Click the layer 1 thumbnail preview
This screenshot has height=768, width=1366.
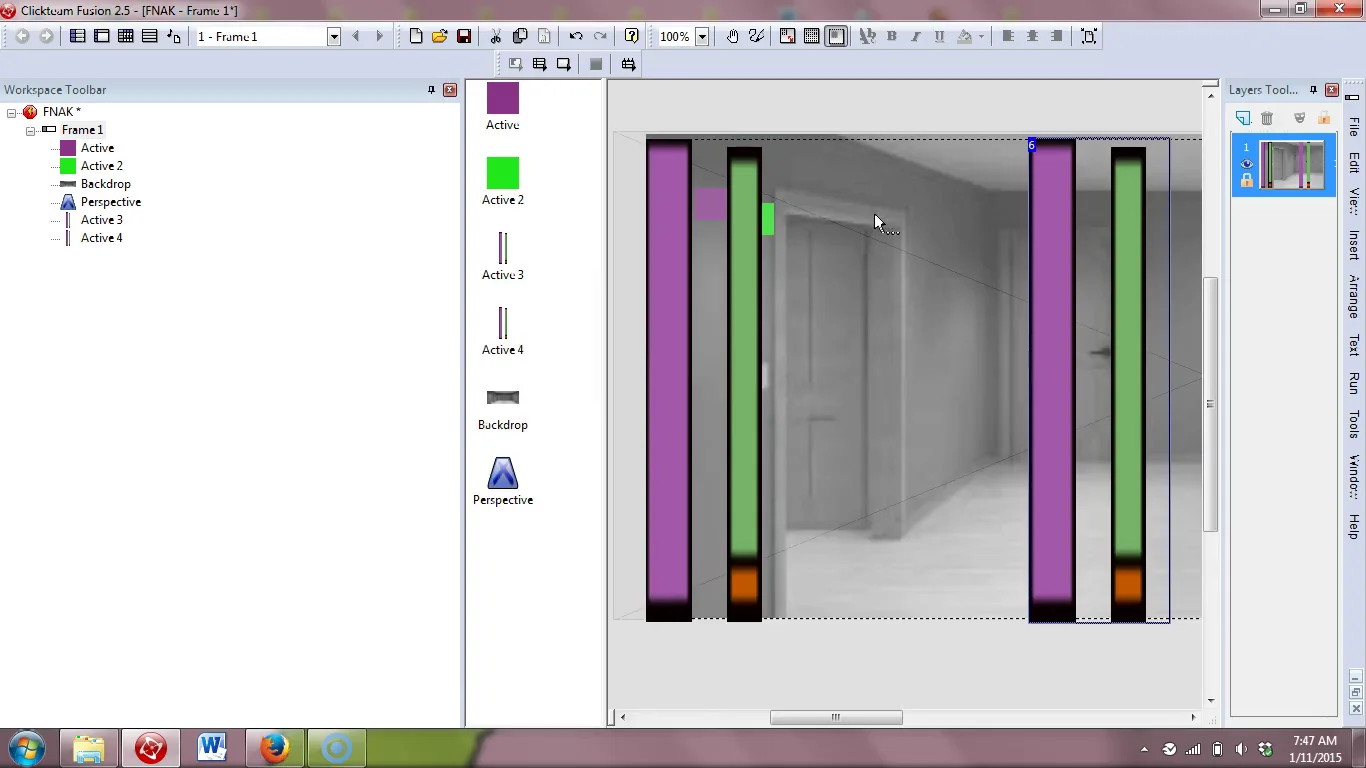[x=1292, y=165]
